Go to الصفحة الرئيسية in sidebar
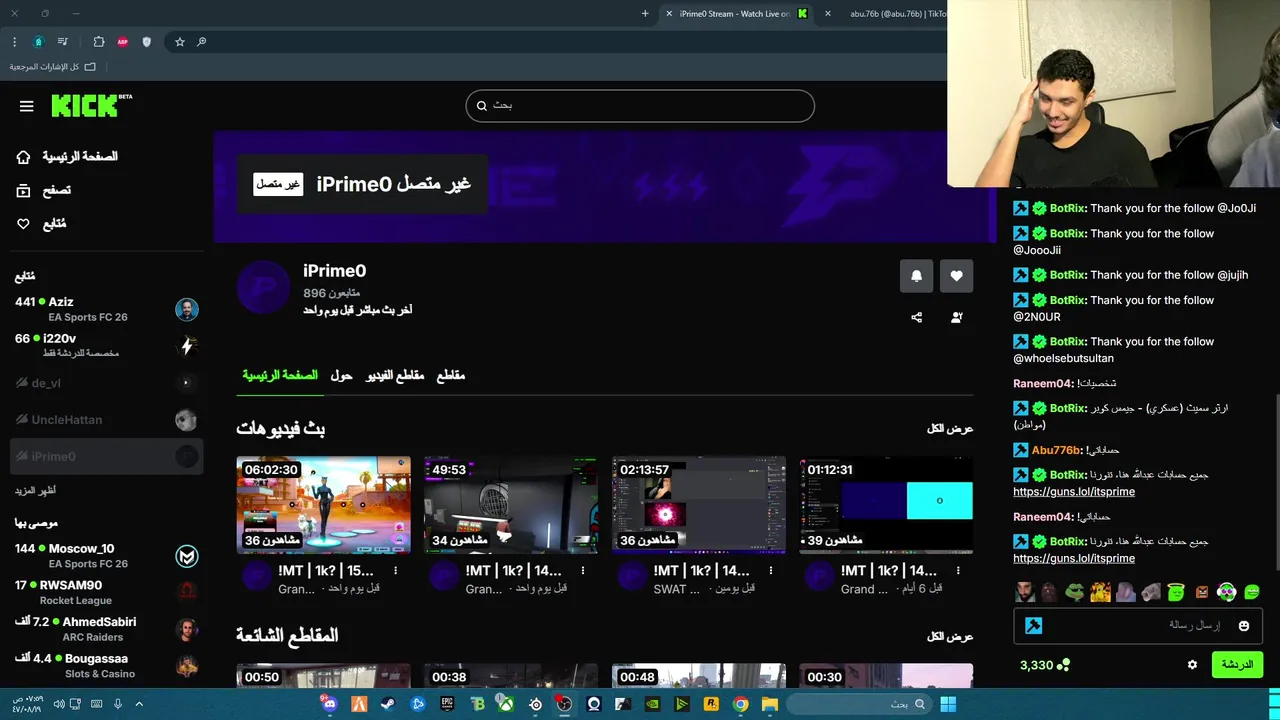Screen dimensions: 1280x720 pyautogui.click(x=66, y=157)
